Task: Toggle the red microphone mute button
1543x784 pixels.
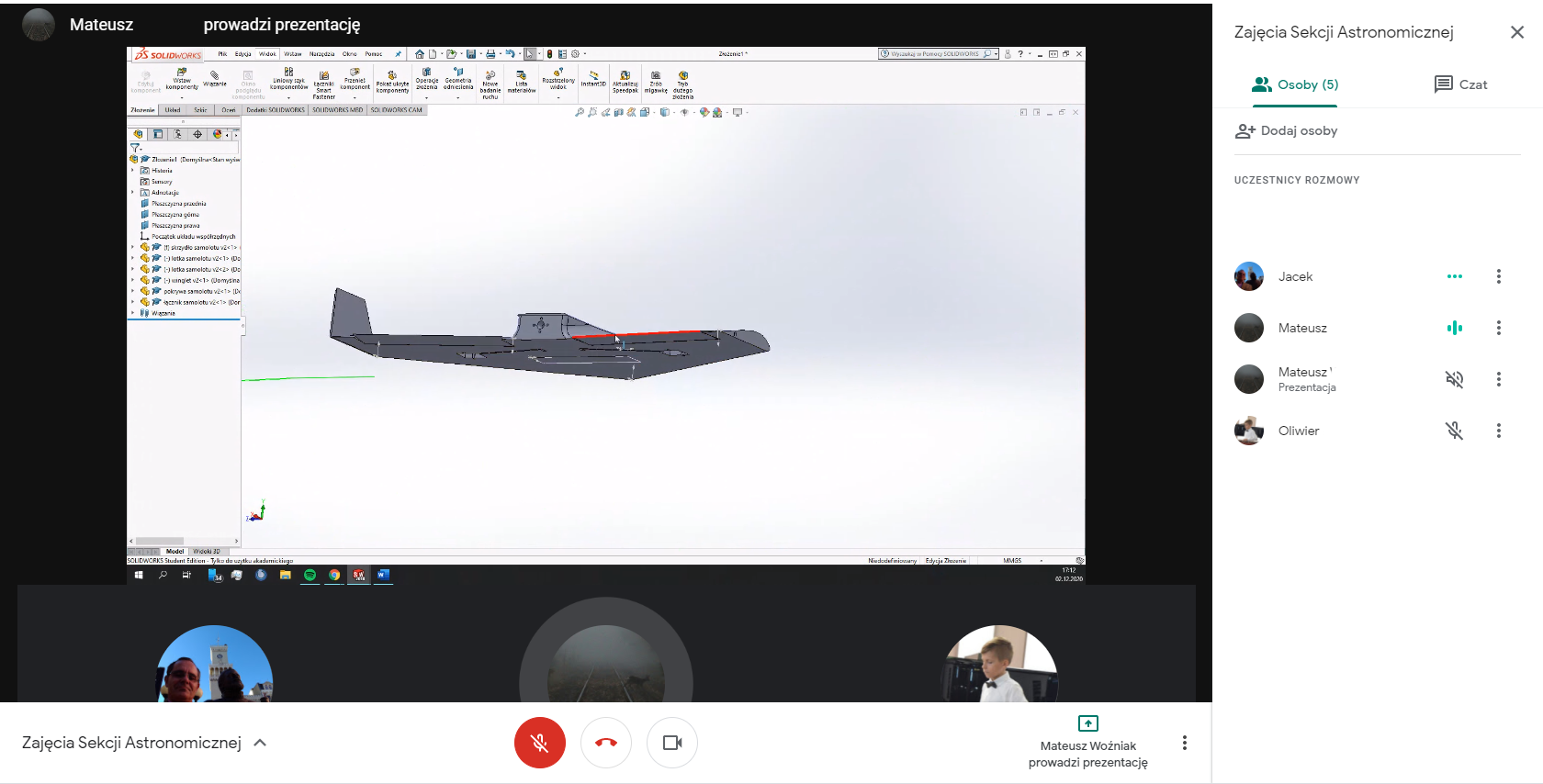Action: point(539,743)
